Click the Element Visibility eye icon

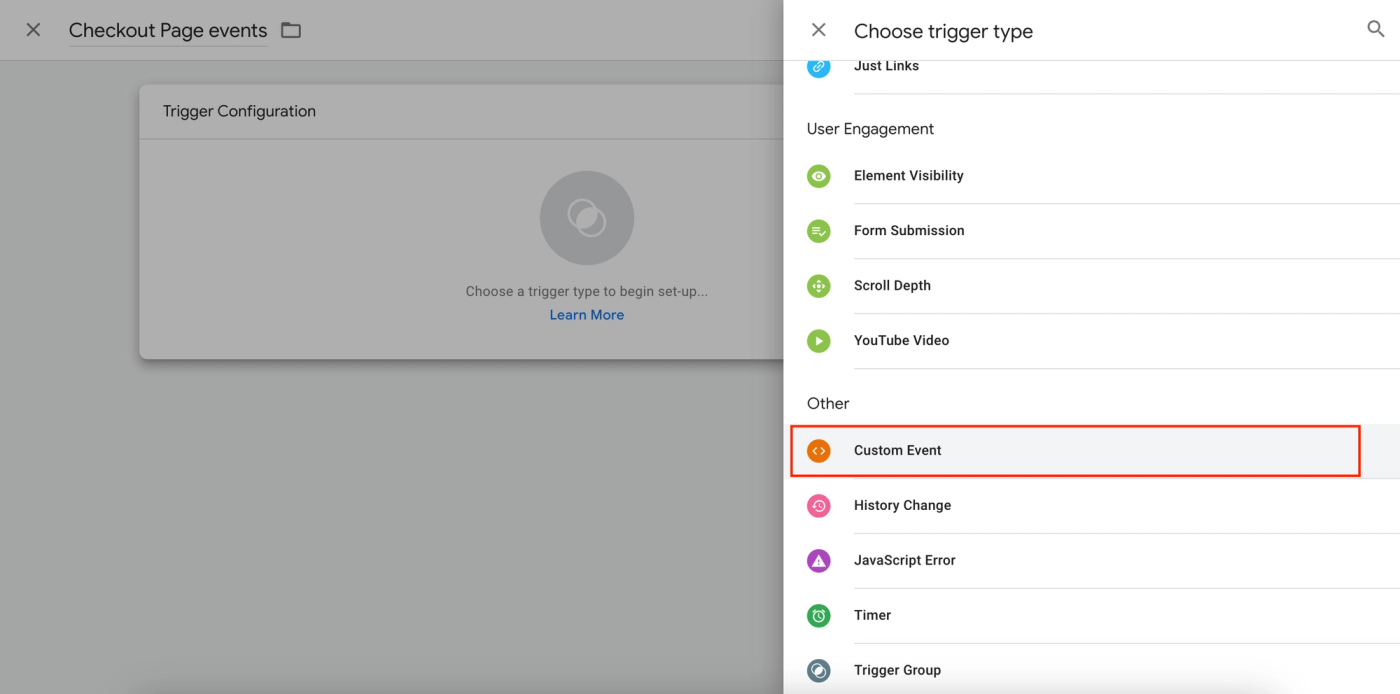point(819,176)
